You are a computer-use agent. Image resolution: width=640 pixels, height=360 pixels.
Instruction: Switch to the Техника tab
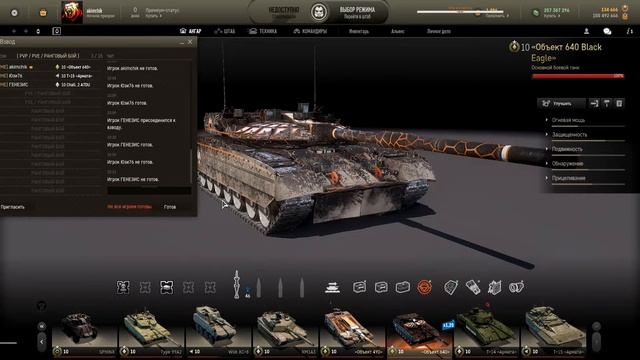[x=263, y=31]
